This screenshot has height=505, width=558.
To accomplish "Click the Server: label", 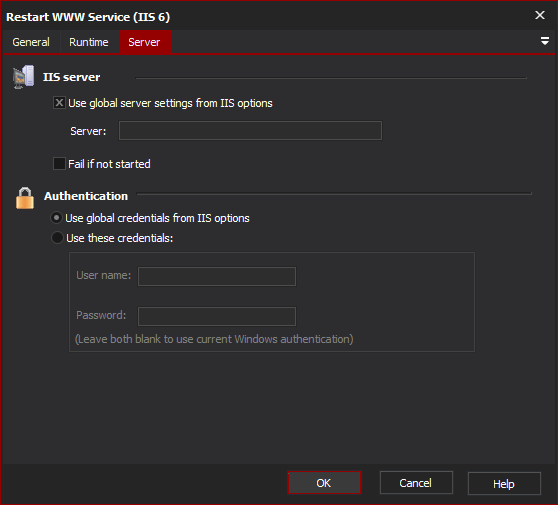I will tap(88, 131).
